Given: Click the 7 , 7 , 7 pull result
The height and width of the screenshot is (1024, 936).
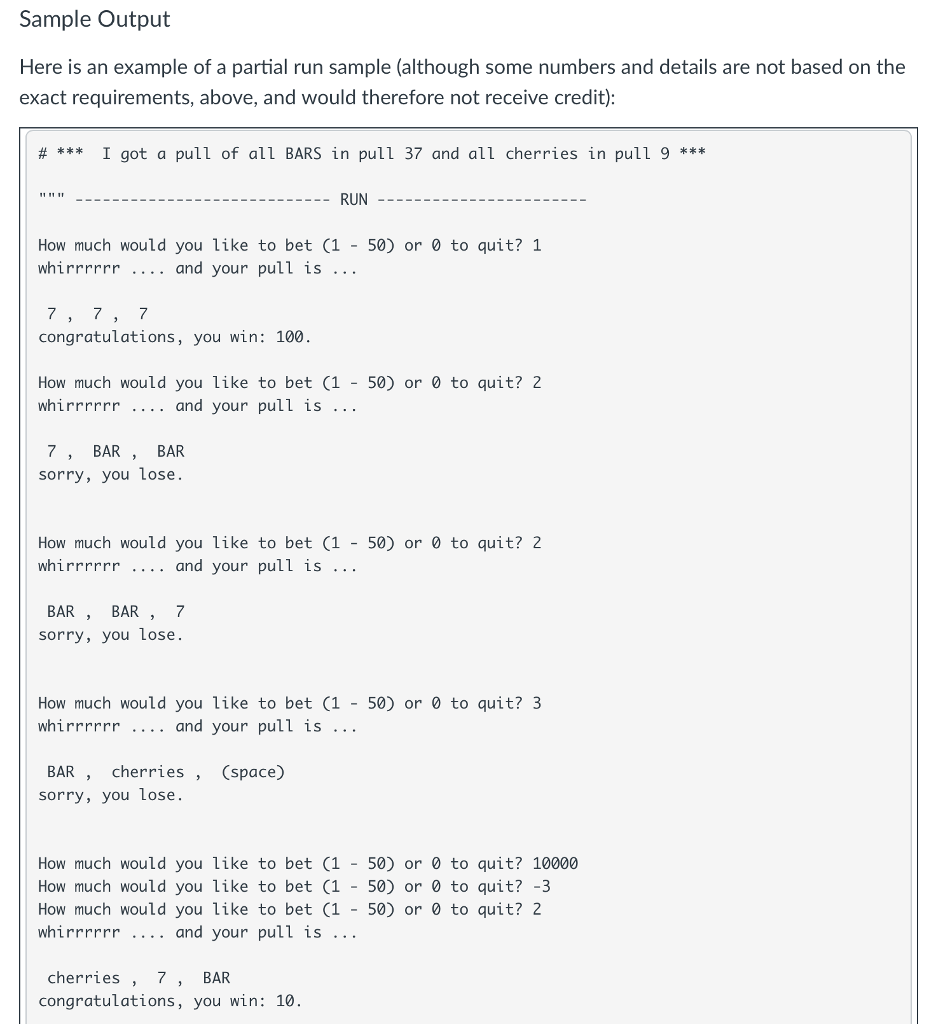Looking at the screenshot, I should 97,314.
